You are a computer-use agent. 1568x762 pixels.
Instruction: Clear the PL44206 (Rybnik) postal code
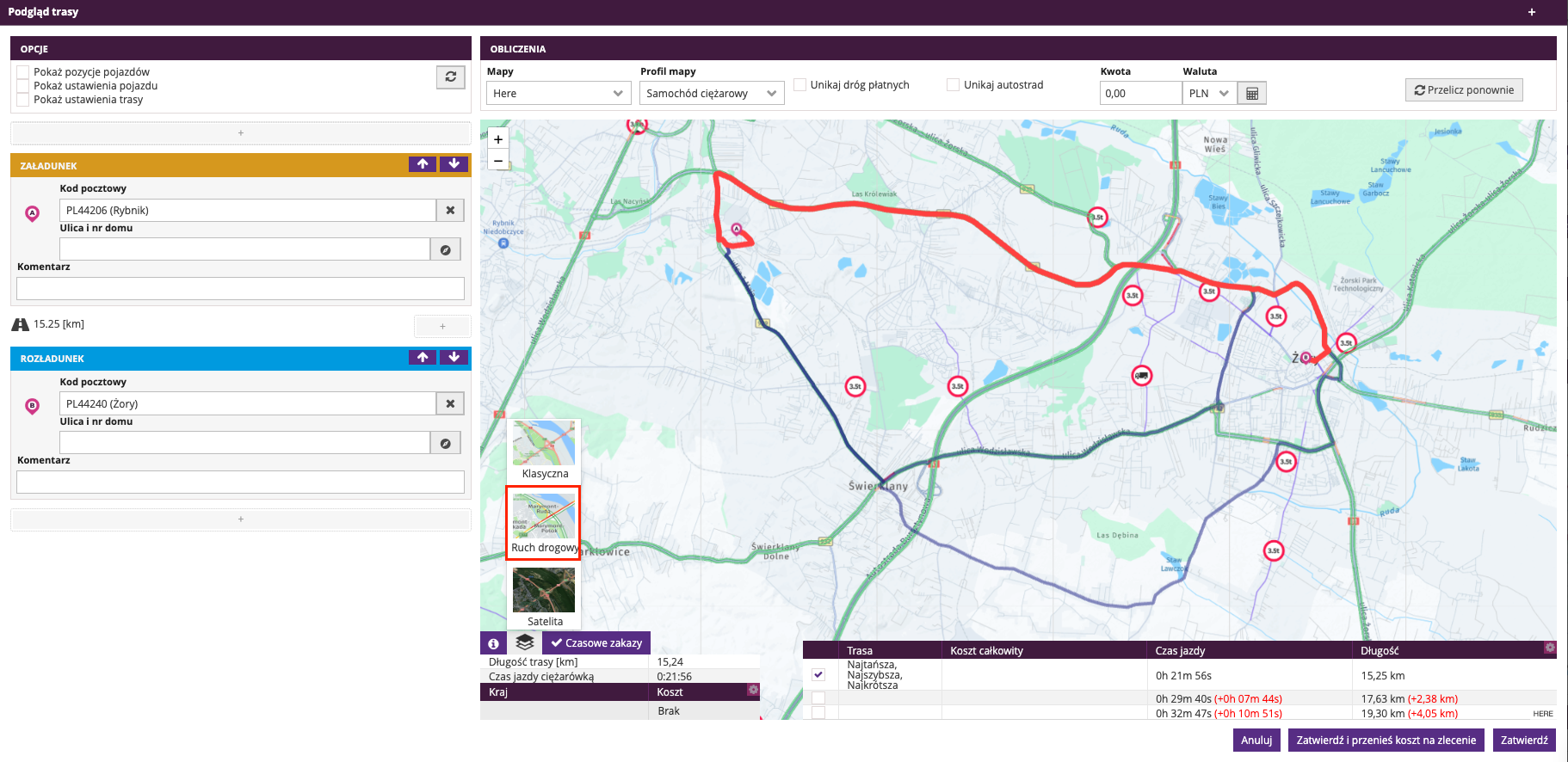(450, 211)
